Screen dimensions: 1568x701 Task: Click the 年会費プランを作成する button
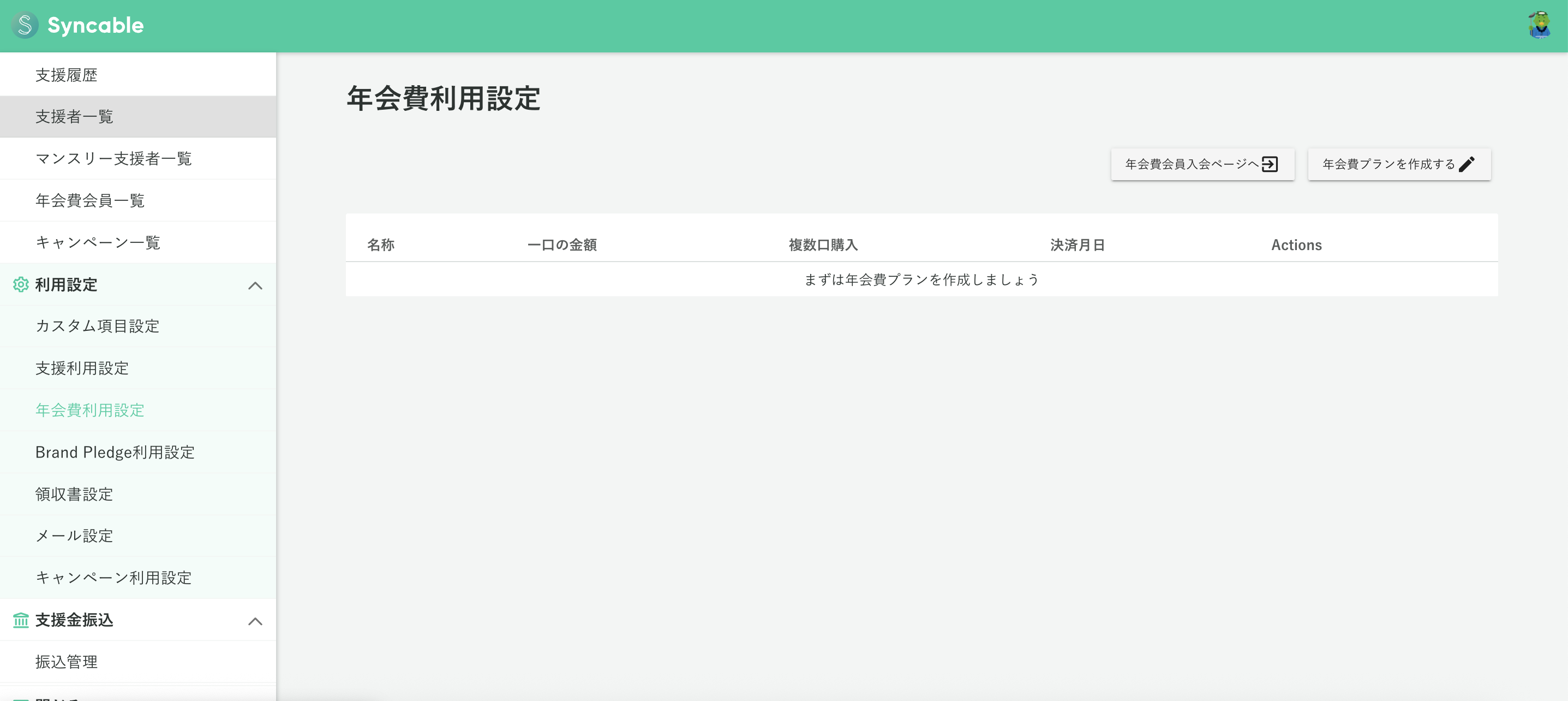(x=1399, y=163)
